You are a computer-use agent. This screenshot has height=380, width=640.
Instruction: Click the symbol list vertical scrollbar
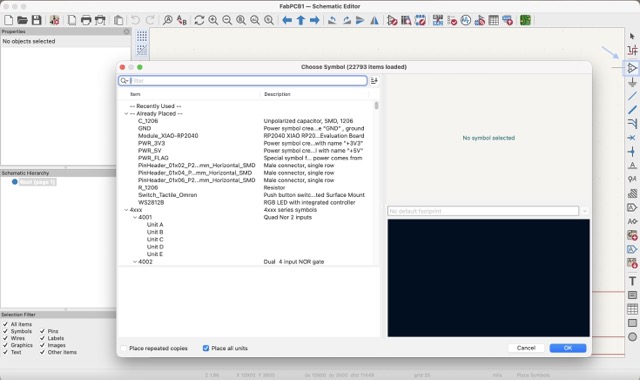376,105
